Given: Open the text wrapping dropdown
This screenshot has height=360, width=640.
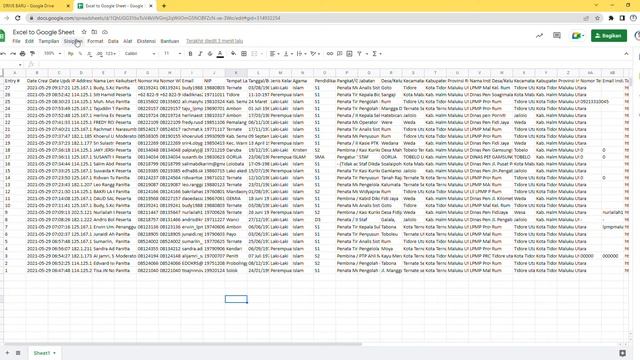Looking at the screenshot, I should (301, 53).
